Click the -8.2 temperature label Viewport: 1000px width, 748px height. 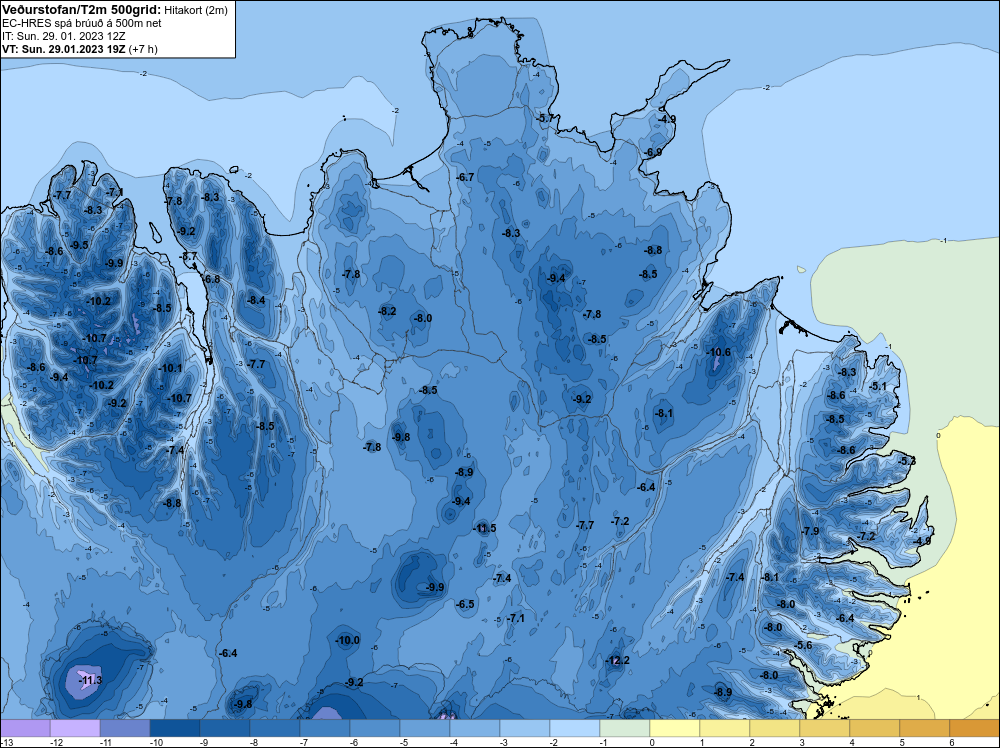[x=387, y=311]
